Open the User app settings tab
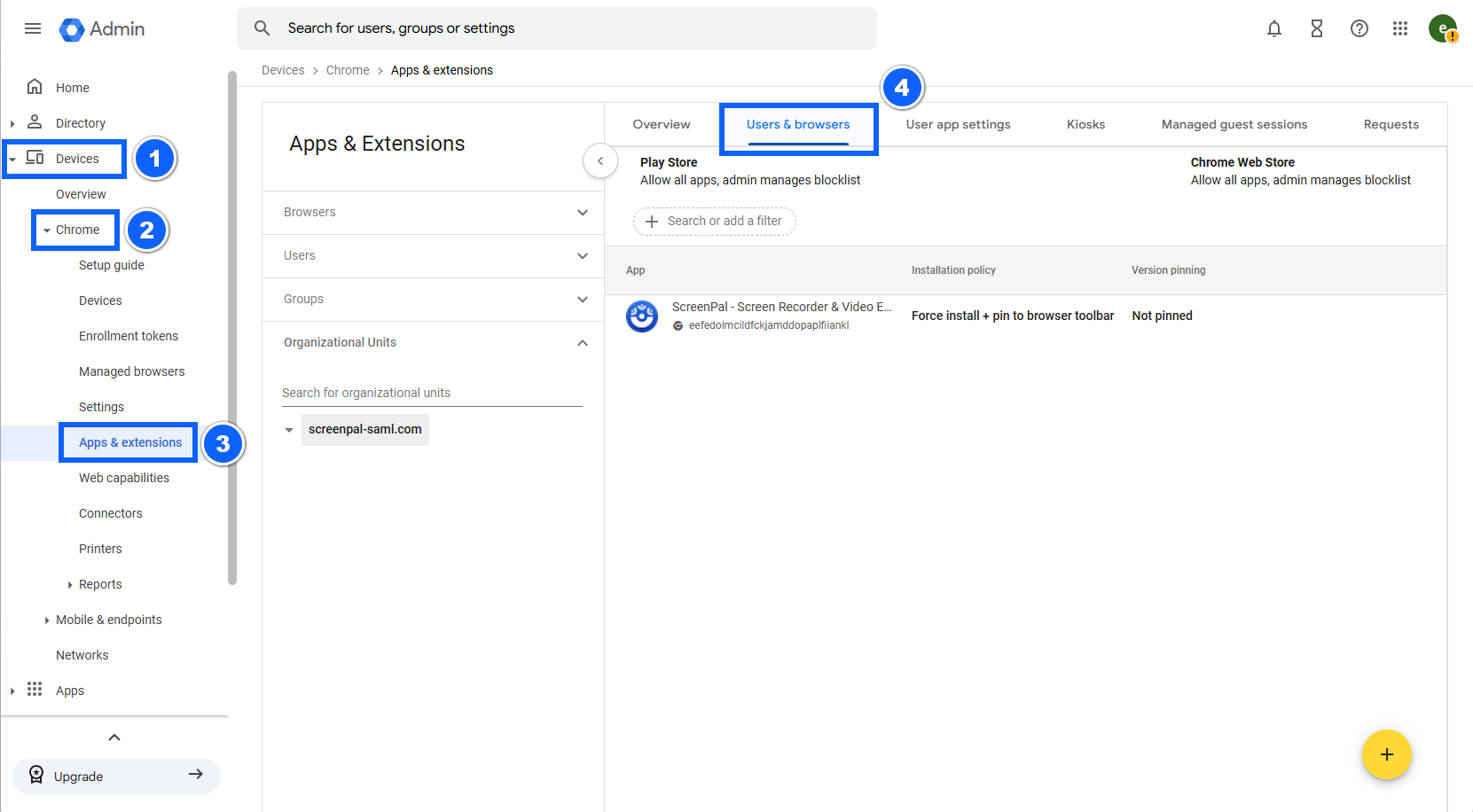 959,124
